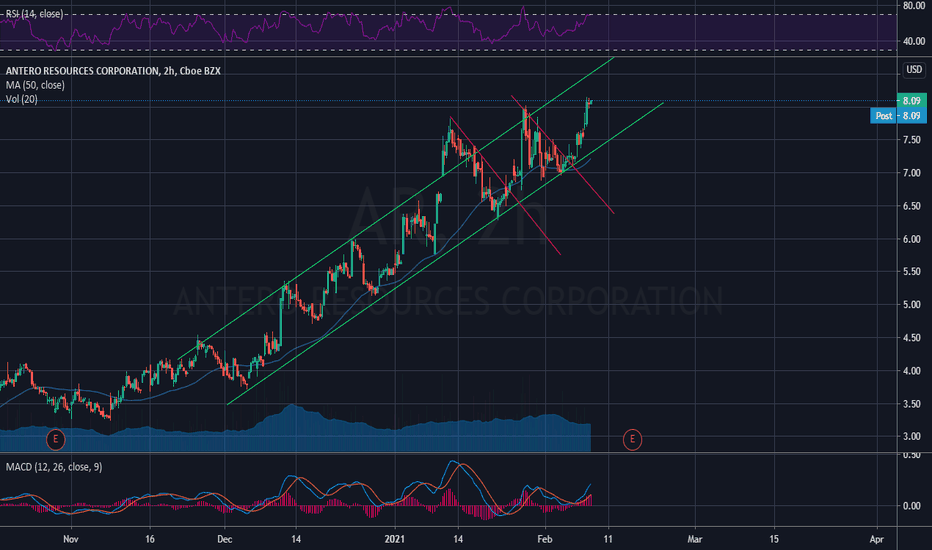The image size is (932, 550).
Task: Click the Nov date label on time axis
Action: 71,539
